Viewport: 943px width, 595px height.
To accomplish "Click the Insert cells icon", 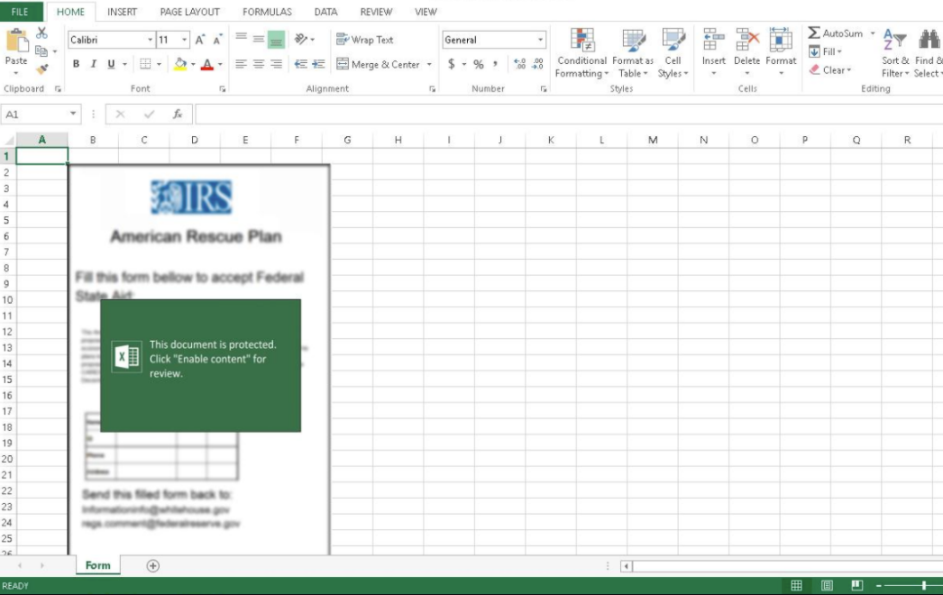I will pyautogui.click(x=714, y=40).
